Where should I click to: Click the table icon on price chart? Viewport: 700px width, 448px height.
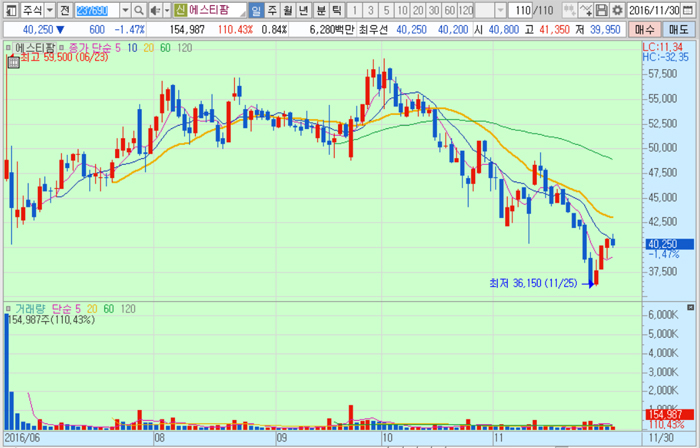click(13, 60)
